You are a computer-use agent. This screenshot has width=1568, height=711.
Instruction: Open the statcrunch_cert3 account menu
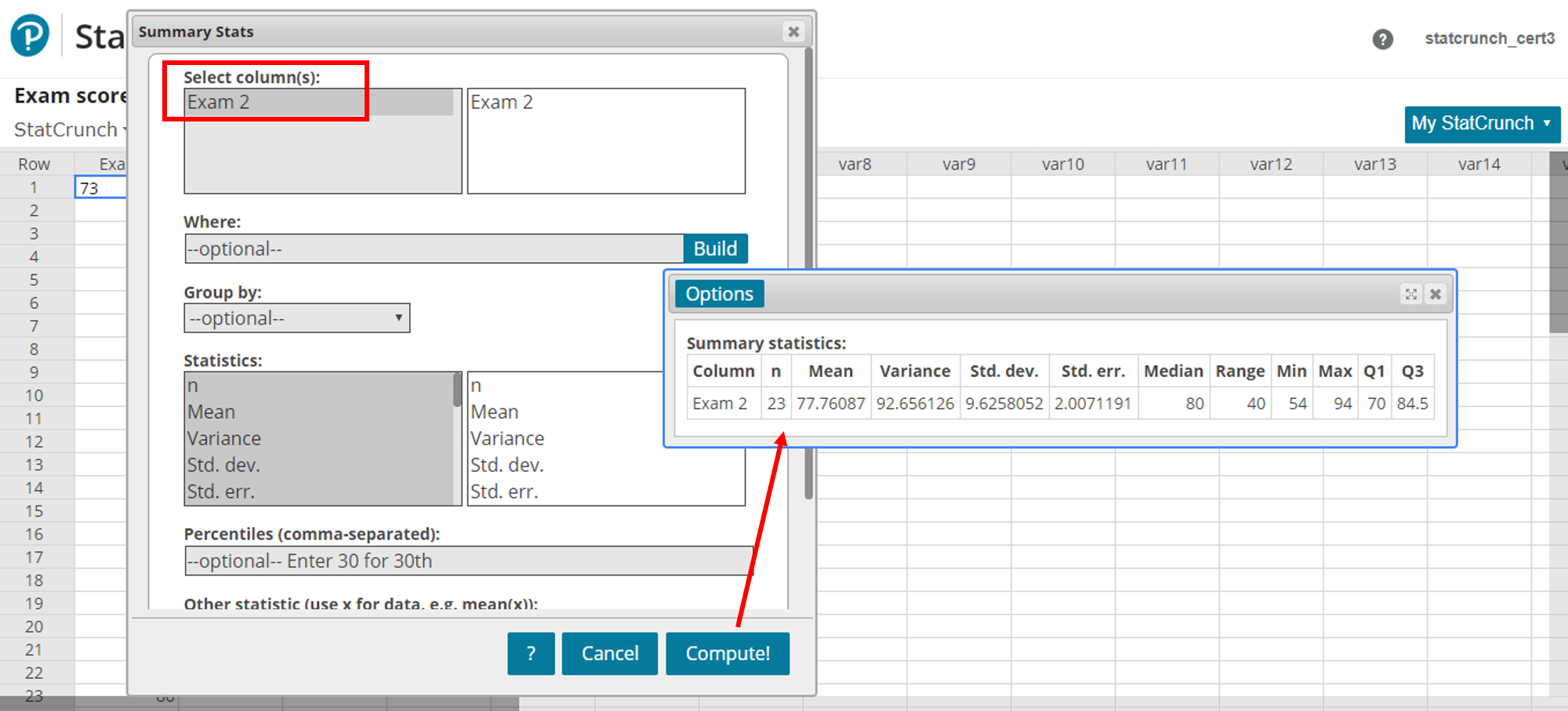[x=1489, y=38]
